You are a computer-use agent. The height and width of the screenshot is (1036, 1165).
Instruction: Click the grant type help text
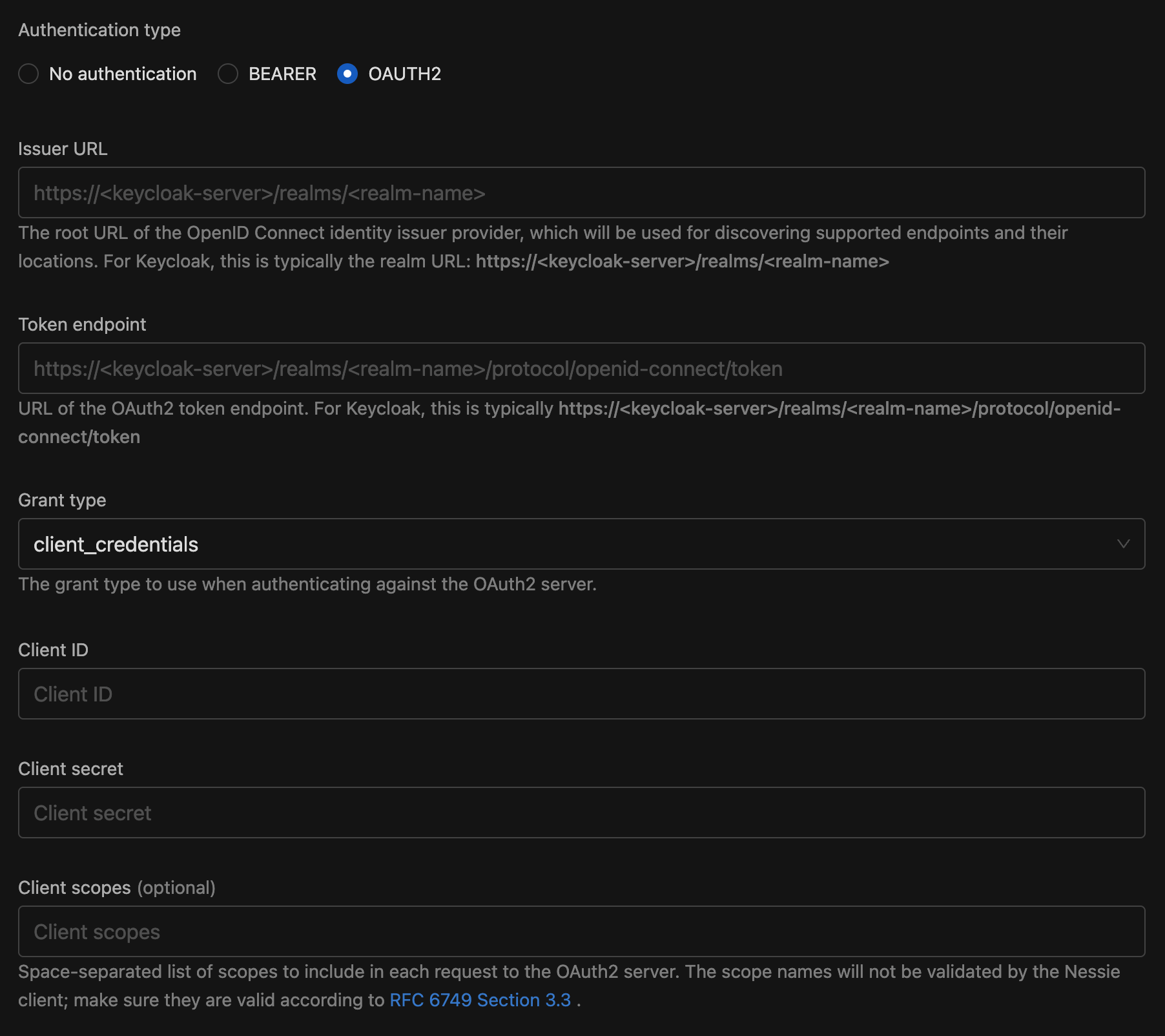pos(307,584)
